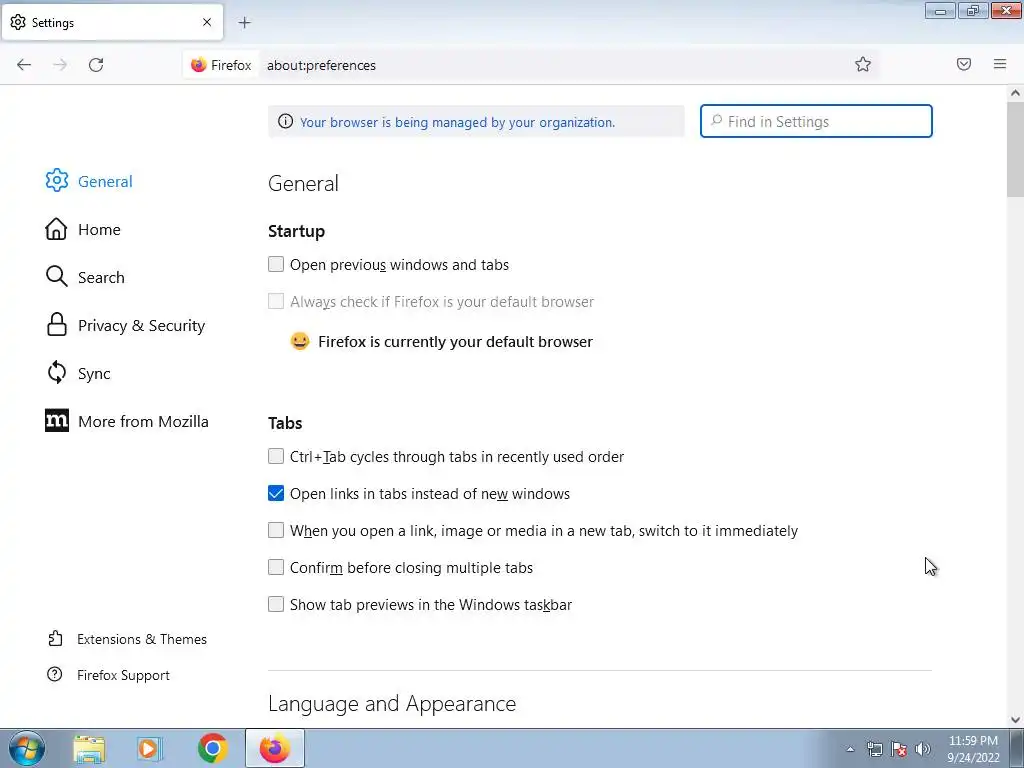Click the taskbar clock showing 11:59 PM
The height and width of the screenshot is (768, 1024).
pyautogui.click(x=973, y=749)
